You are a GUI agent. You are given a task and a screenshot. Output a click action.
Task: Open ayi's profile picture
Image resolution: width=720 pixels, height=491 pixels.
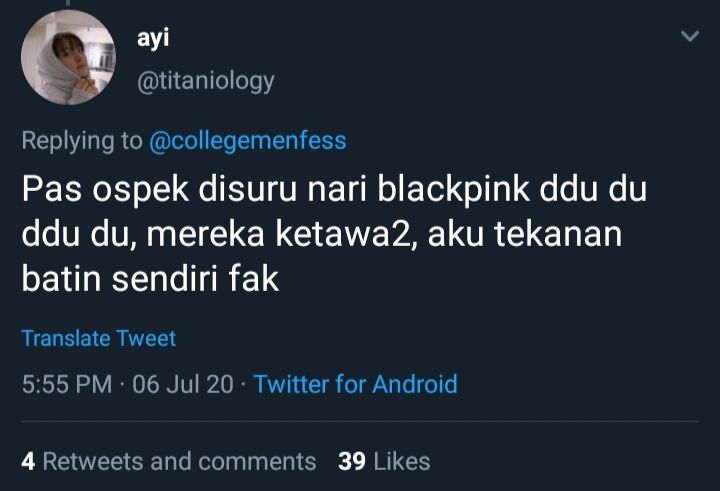tap(68, 57)
